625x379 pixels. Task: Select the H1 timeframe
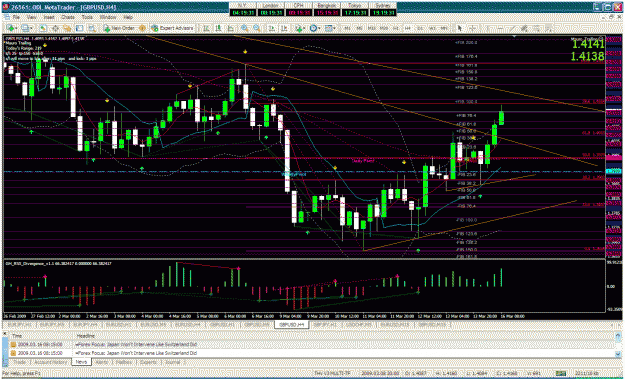tap(395, 28)
